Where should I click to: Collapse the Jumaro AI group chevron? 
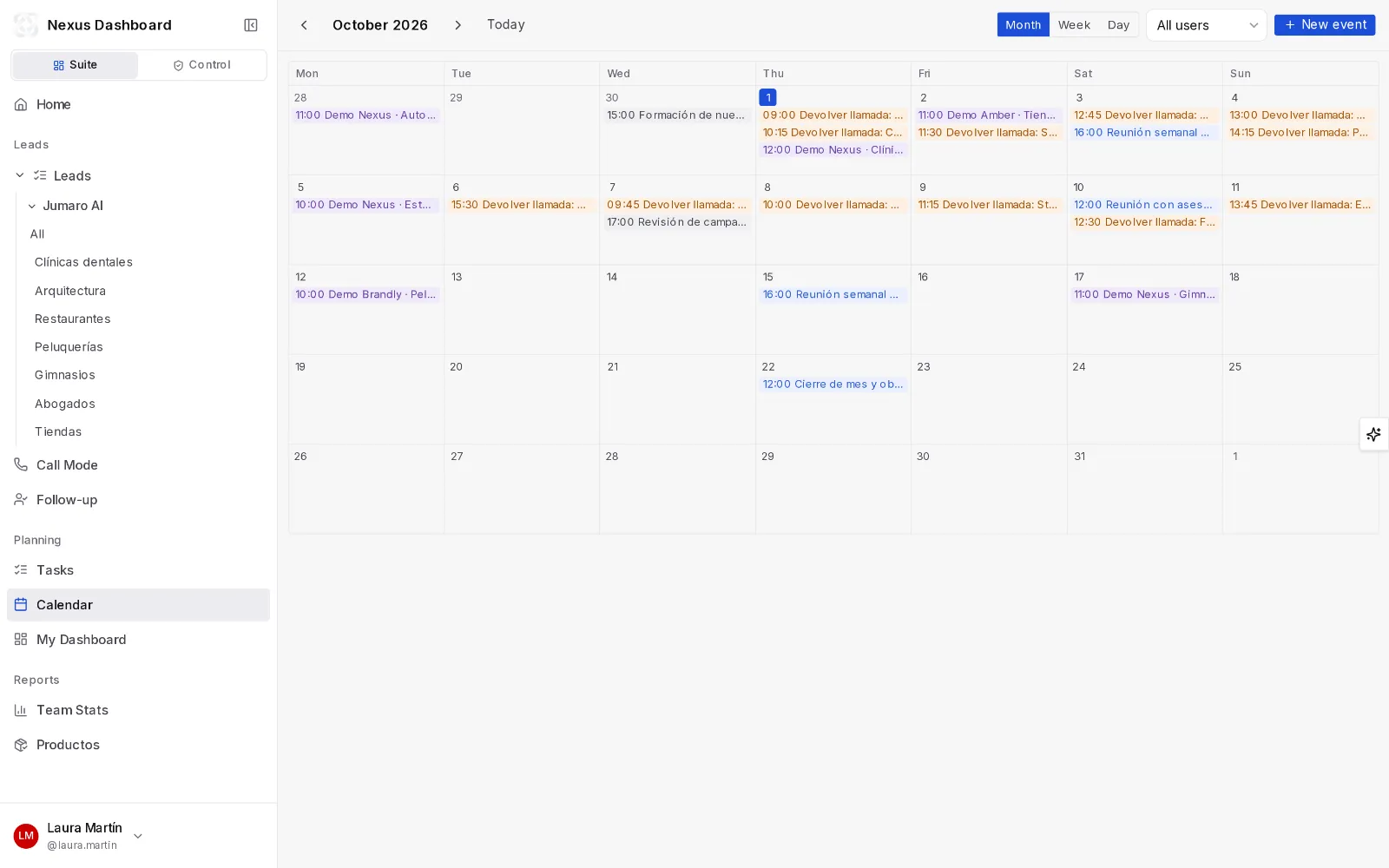coord(32,206)
